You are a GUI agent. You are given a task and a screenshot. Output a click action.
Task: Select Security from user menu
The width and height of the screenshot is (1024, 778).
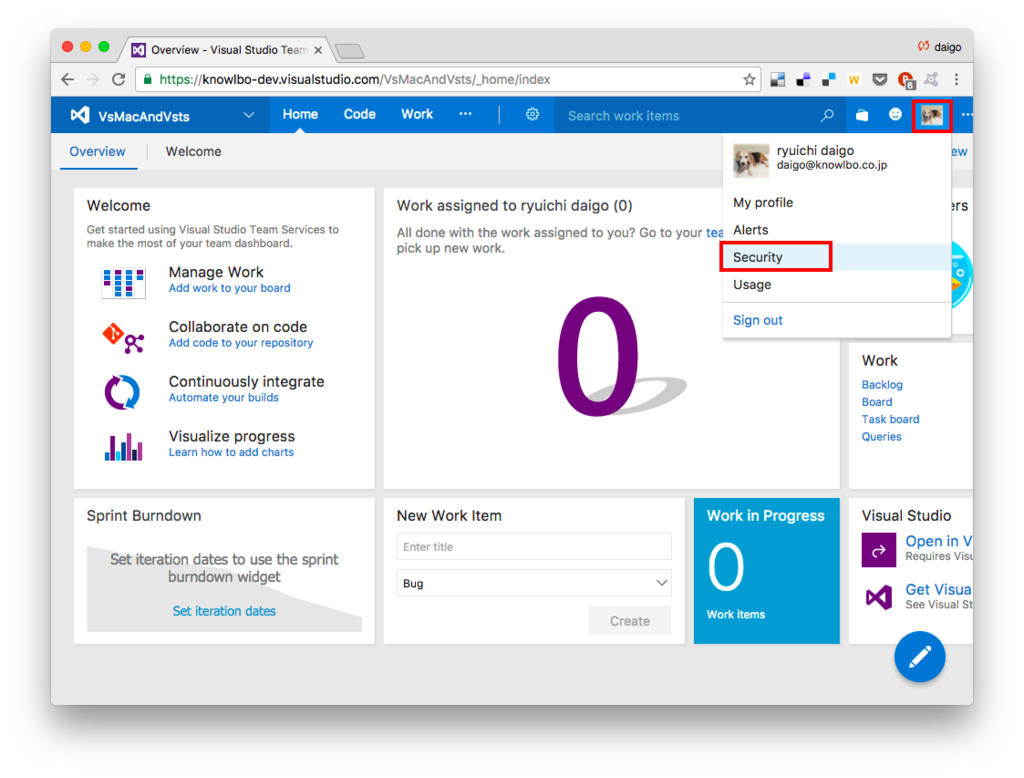pos(836,257)
